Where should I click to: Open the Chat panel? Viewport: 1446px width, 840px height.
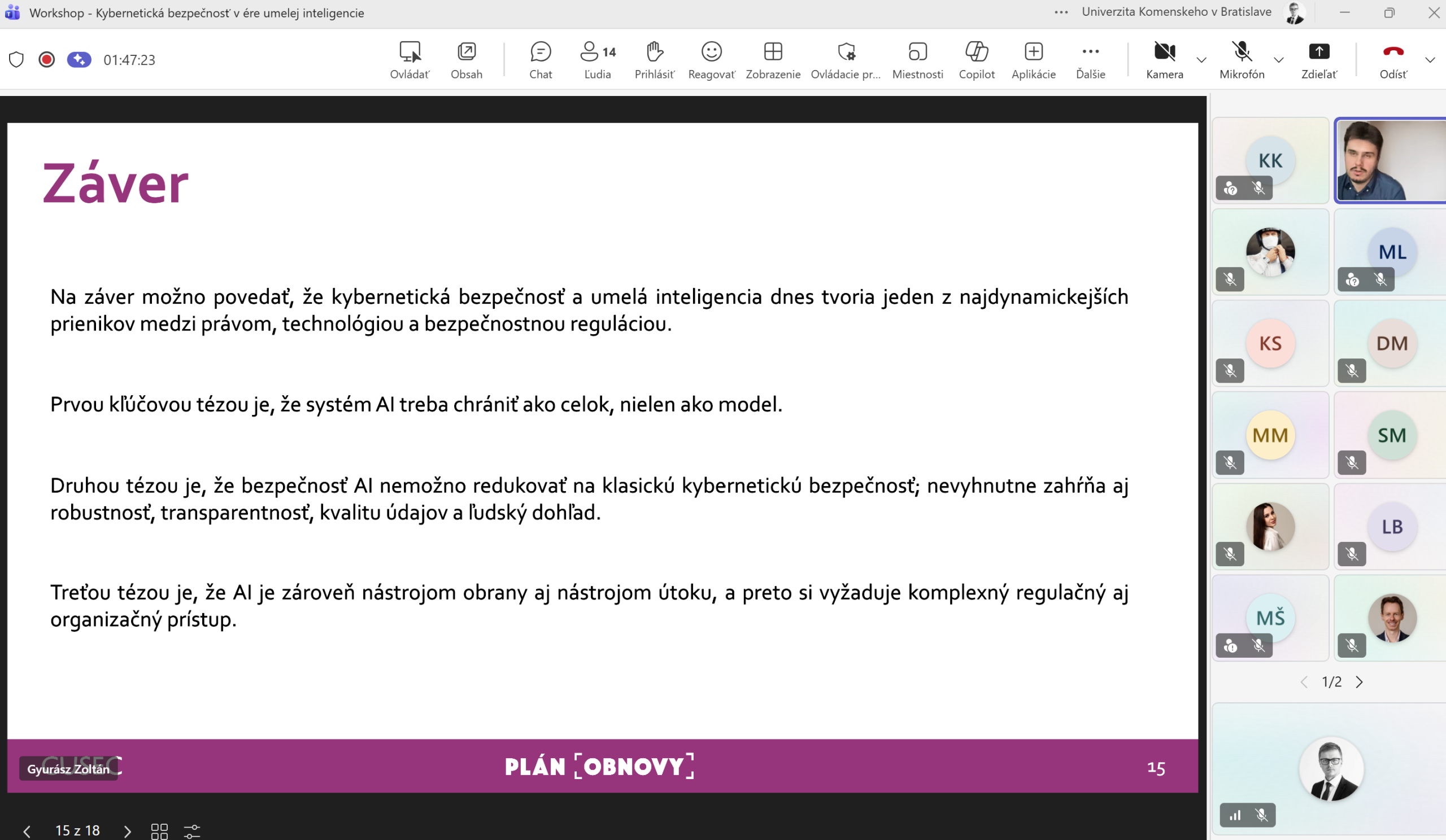tap(540, 59)
